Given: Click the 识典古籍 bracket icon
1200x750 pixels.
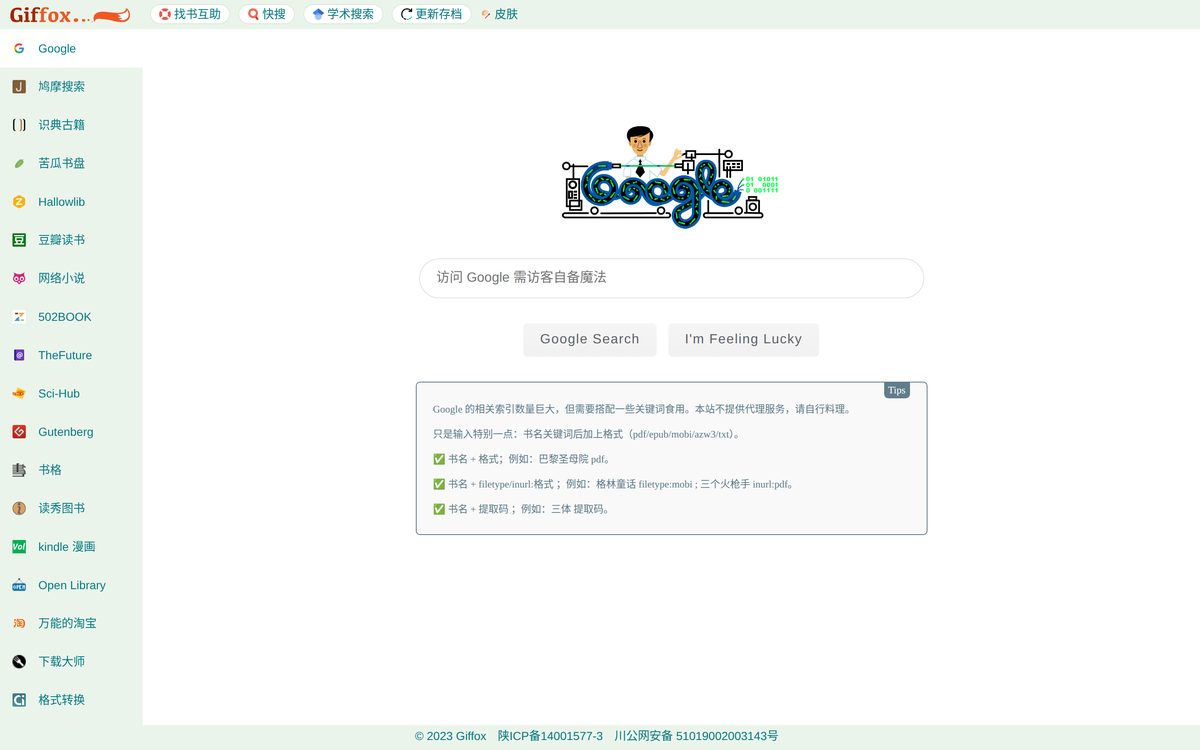Looking at the screenshot, I should [x=19, y=125].
